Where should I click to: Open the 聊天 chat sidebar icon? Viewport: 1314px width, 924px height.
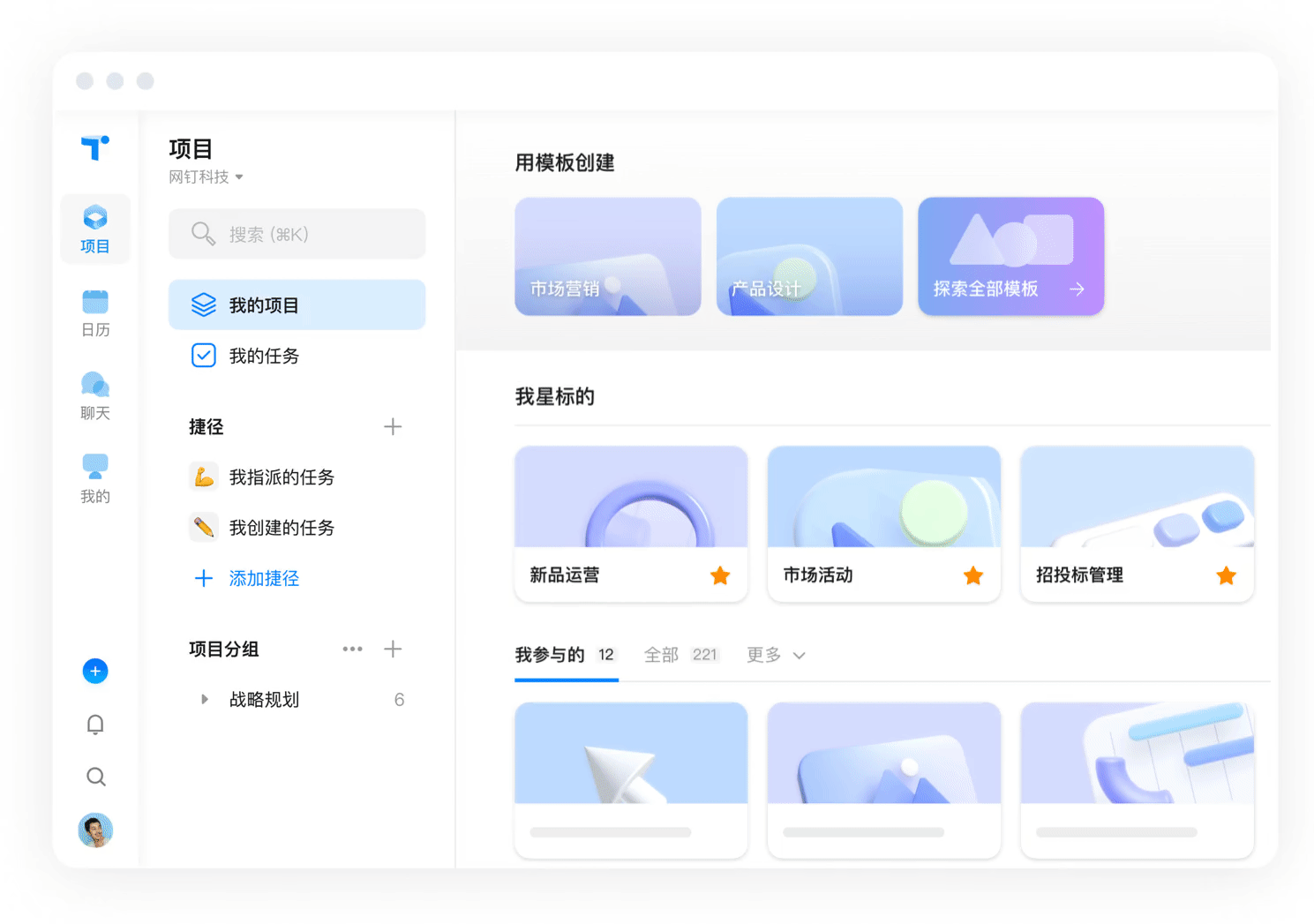click(x=94, y=395)
